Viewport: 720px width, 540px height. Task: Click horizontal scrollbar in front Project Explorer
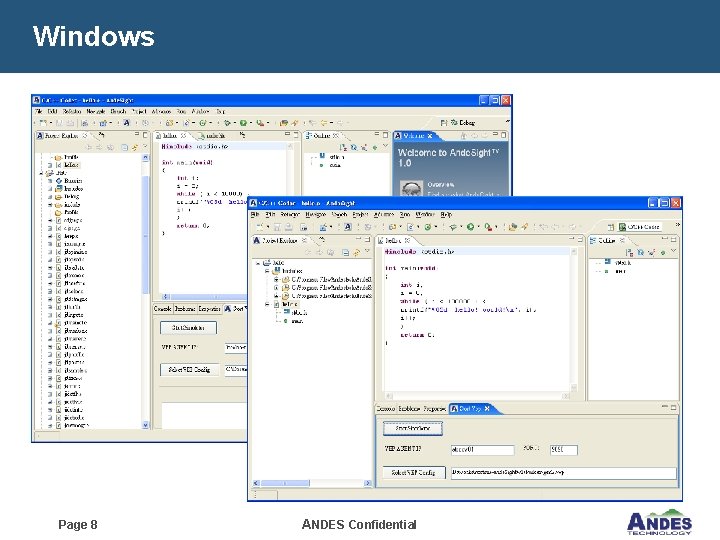click(x=312, y=483)
